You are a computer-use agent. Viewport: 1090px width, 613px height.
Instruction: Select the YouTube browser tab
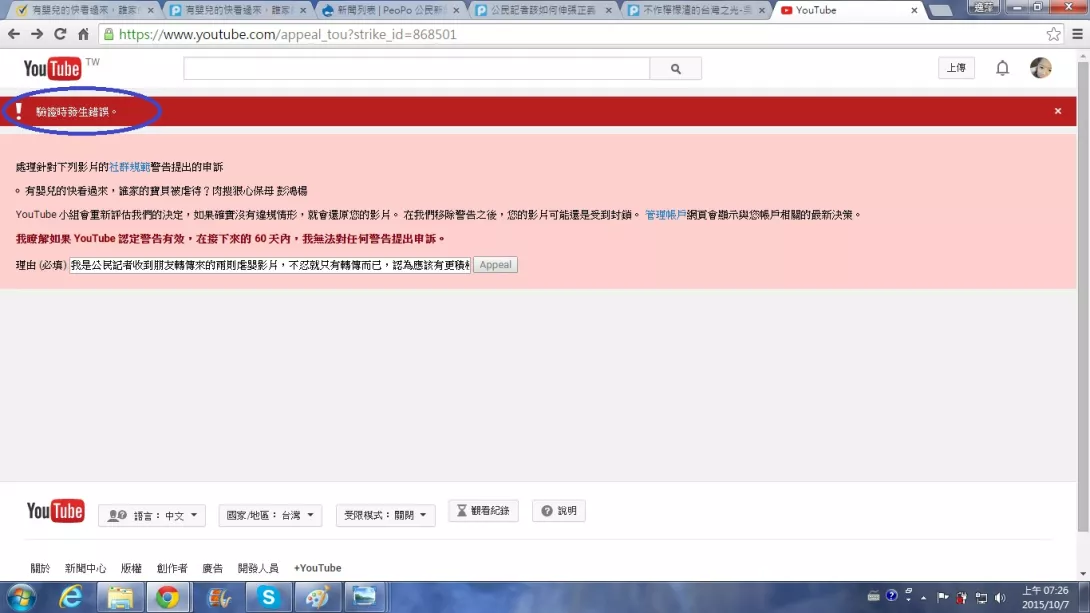point(849,10)
